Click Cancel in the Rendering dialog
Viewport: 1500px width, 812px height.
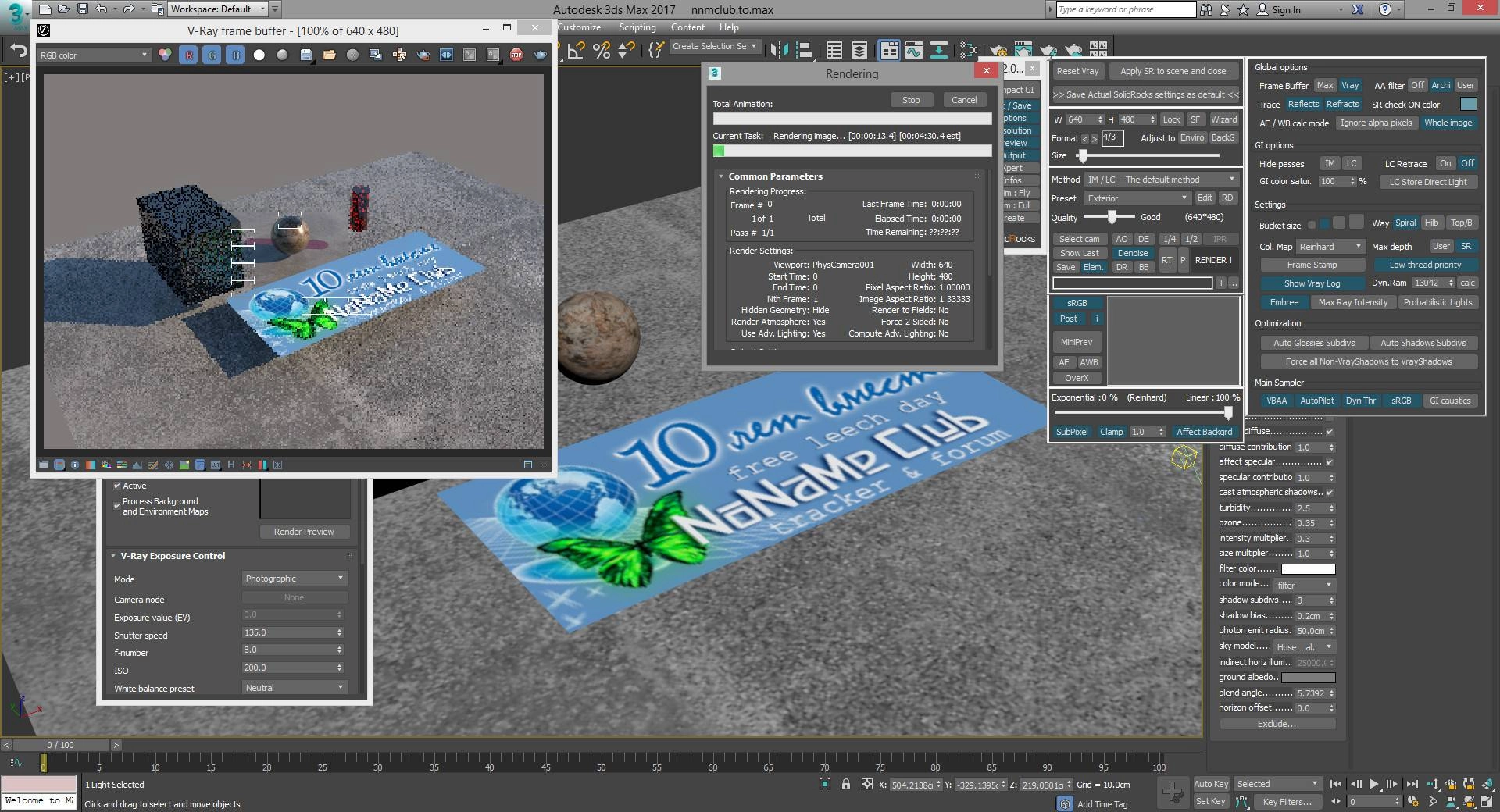click(964, 100)
